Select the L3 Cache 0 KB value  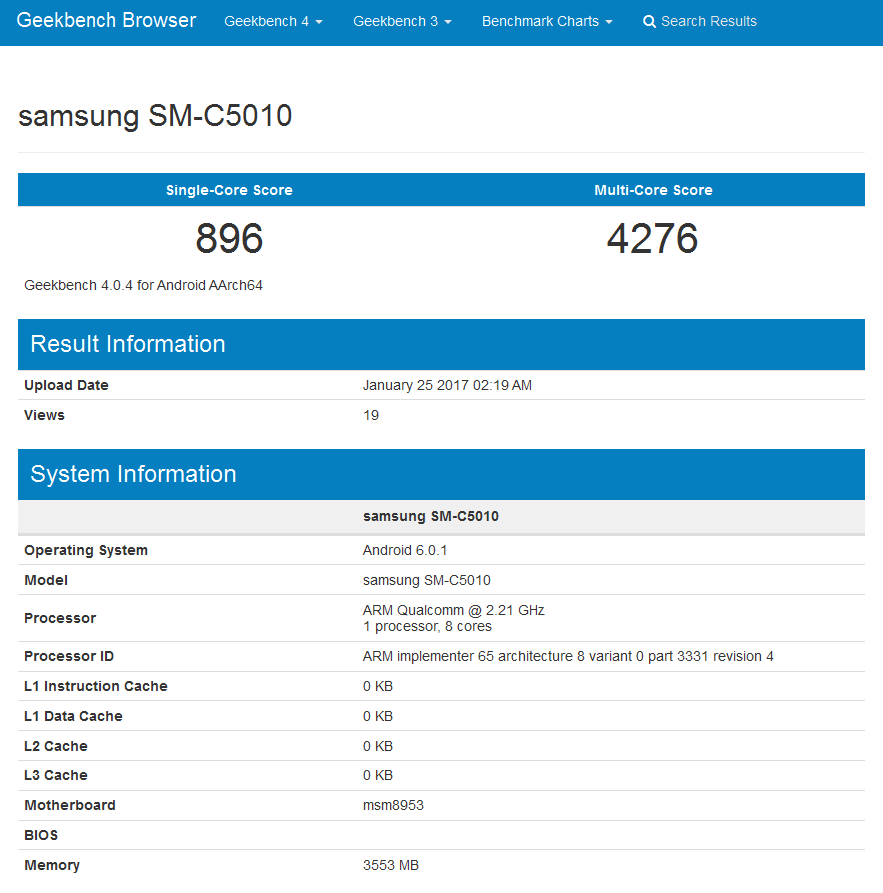378,775
